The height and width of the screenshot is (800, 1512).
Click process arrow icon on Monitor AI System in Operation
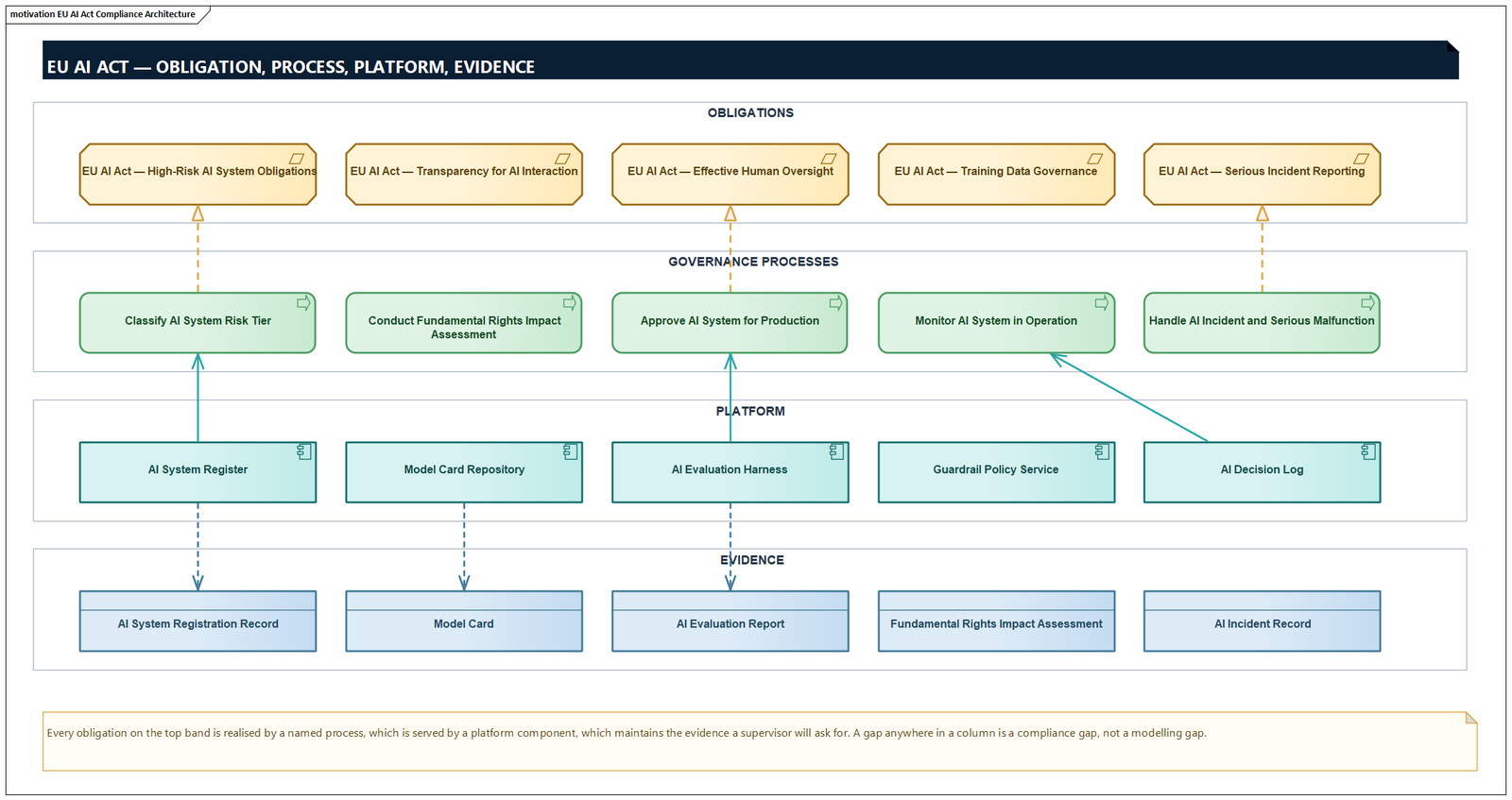[1102, 303]
